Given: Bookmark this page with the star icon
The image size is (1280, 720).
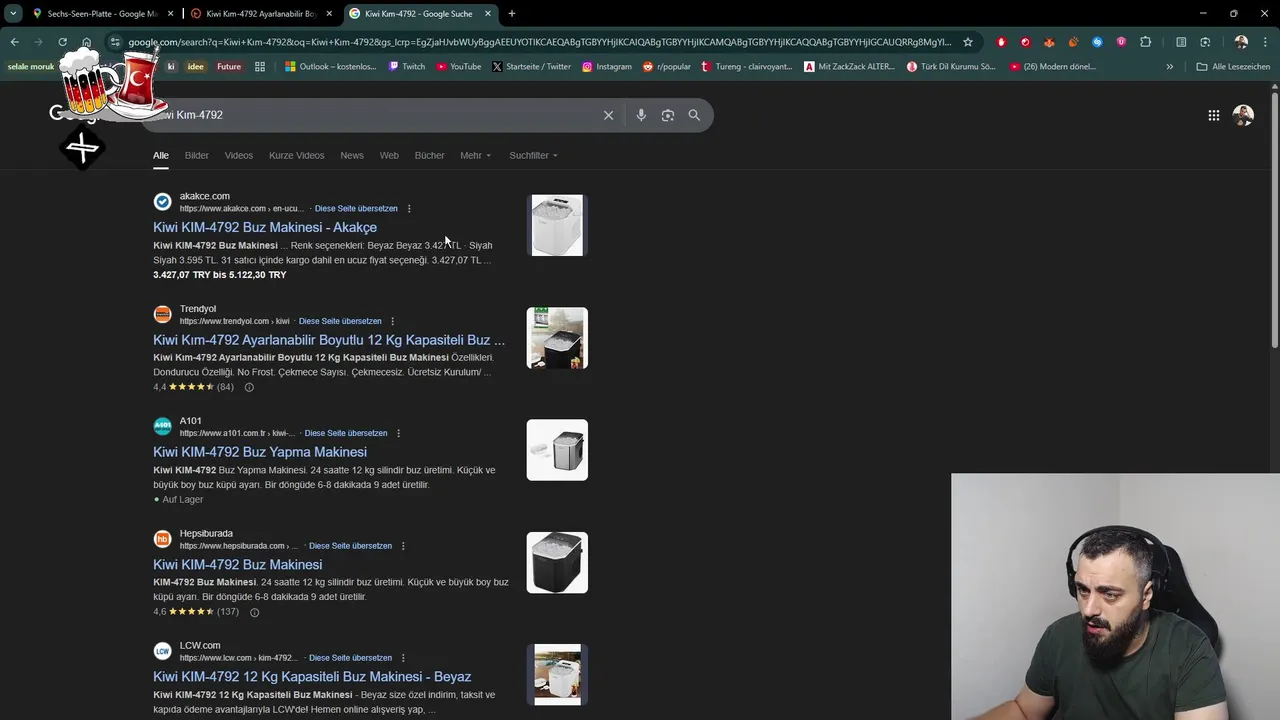Looking at the screenshot, I should click(x=968, y=42).
